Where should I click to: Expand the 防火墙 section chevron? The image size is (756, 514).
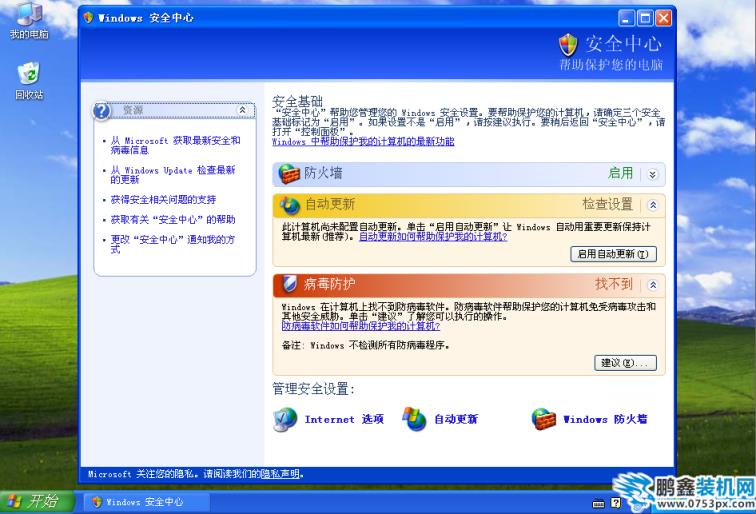pos(652,175)
